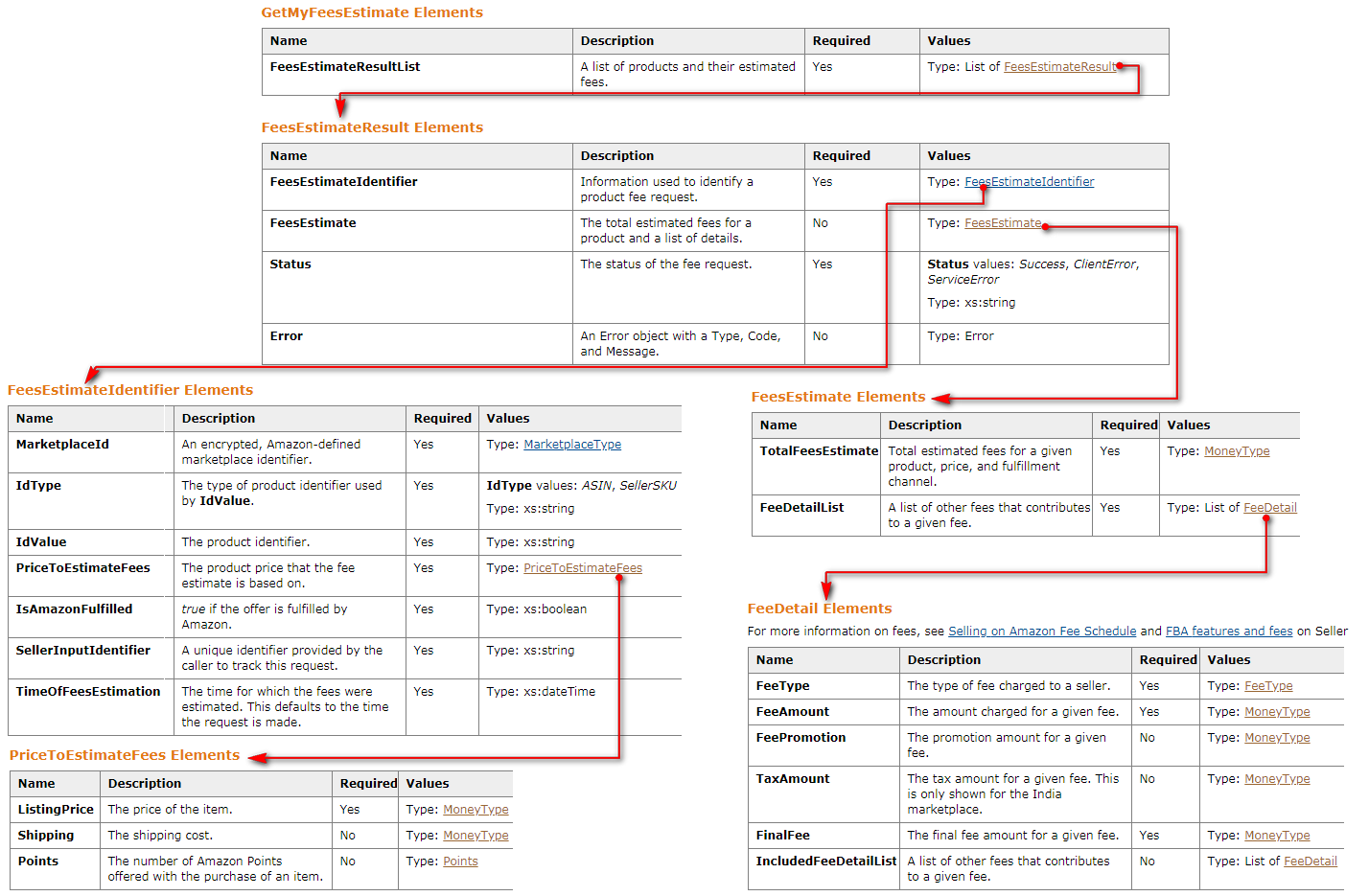Click the ListingPrice name cell
The width and height of the screenshot is (1369, 896).
[55, 810]
